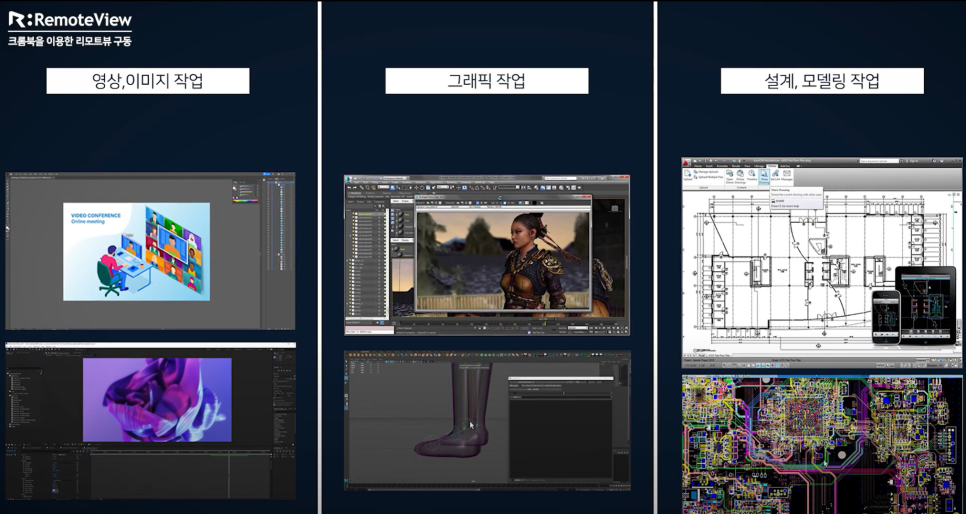Click Upload Multiple Files in AutoCAD ribbon
Image resolution: width=966 pixels, height=514 pixels.
coord(710,177)
